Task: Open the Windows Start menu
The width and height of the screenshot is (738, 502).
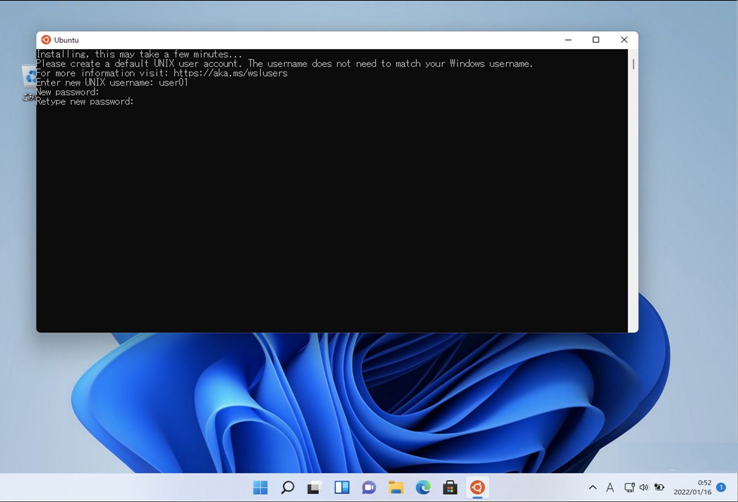Action: [260, 487]
